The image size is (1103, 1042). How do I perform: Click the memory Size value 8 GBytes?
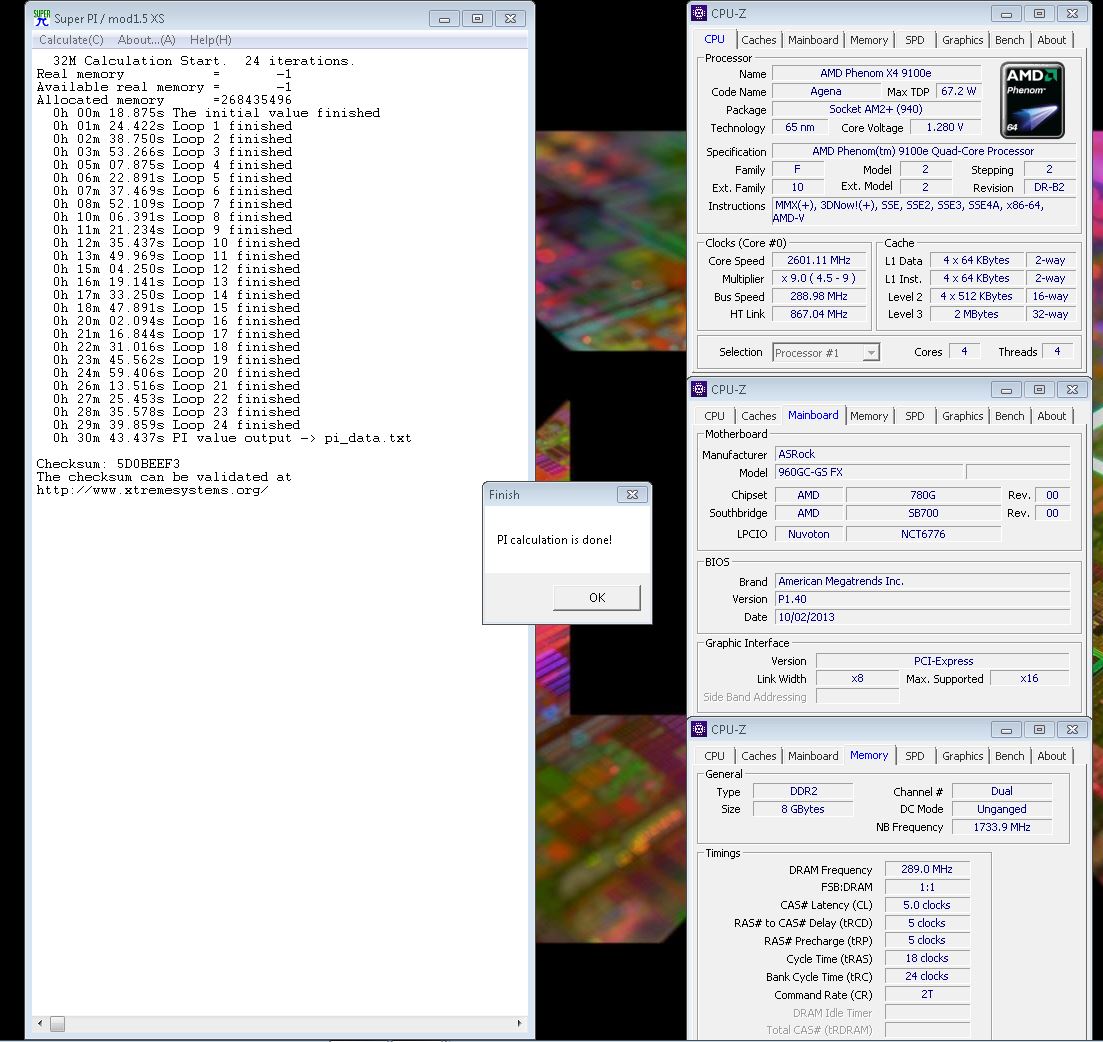(803, 809)
